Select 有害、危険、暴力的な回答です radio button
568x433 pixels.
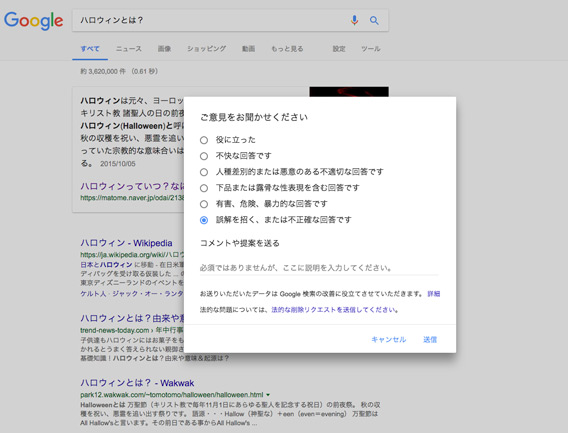click(x=204, y=204)
